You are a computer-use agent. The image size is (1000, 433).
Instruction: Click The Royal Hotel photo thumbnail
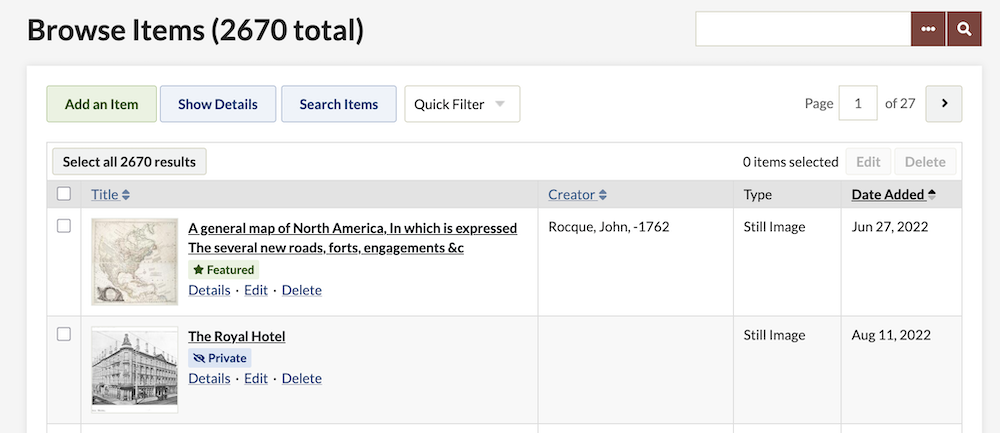[135, 370]
